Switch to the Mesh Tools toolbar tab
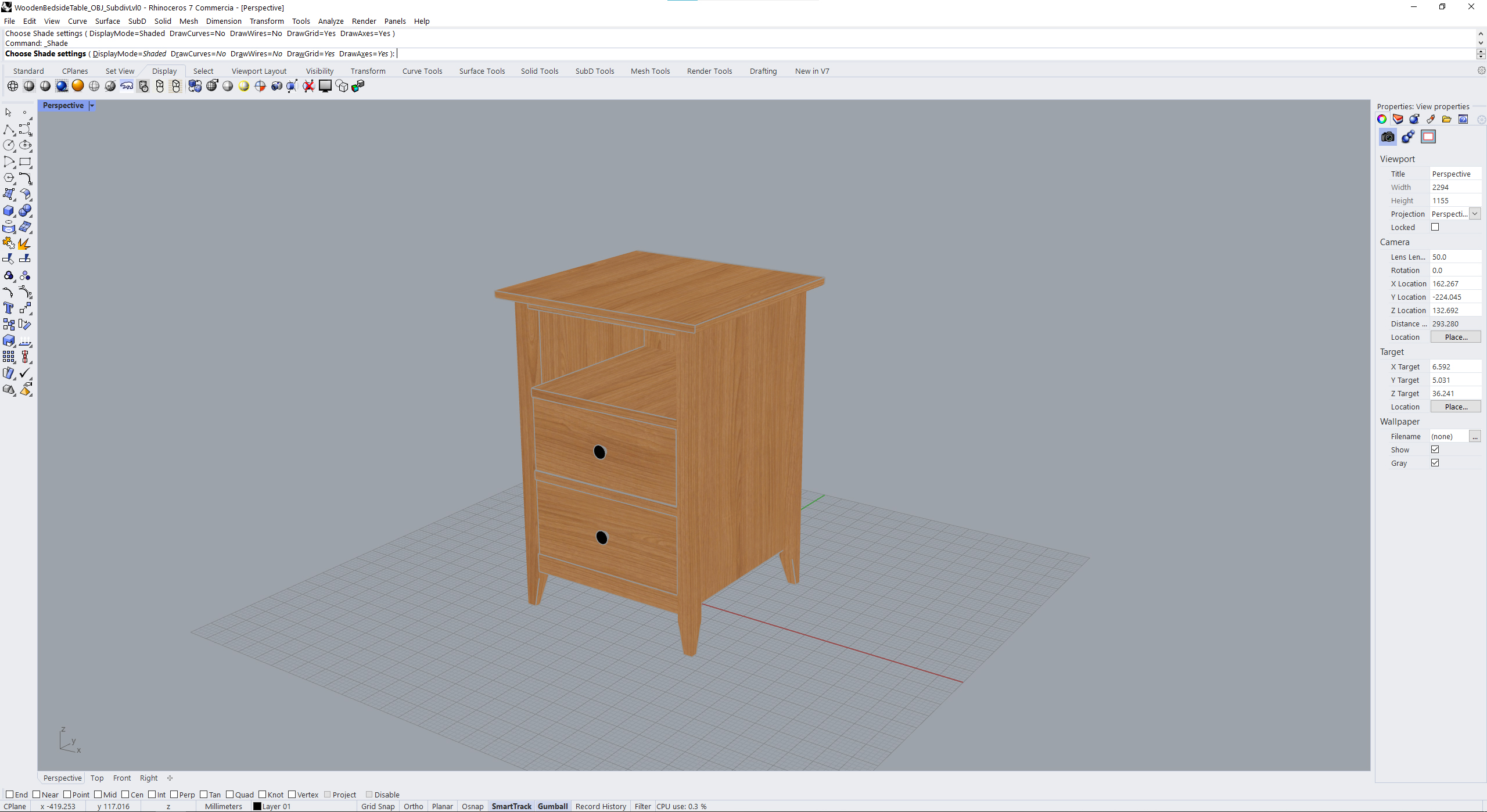 click(x=650, y=71)
